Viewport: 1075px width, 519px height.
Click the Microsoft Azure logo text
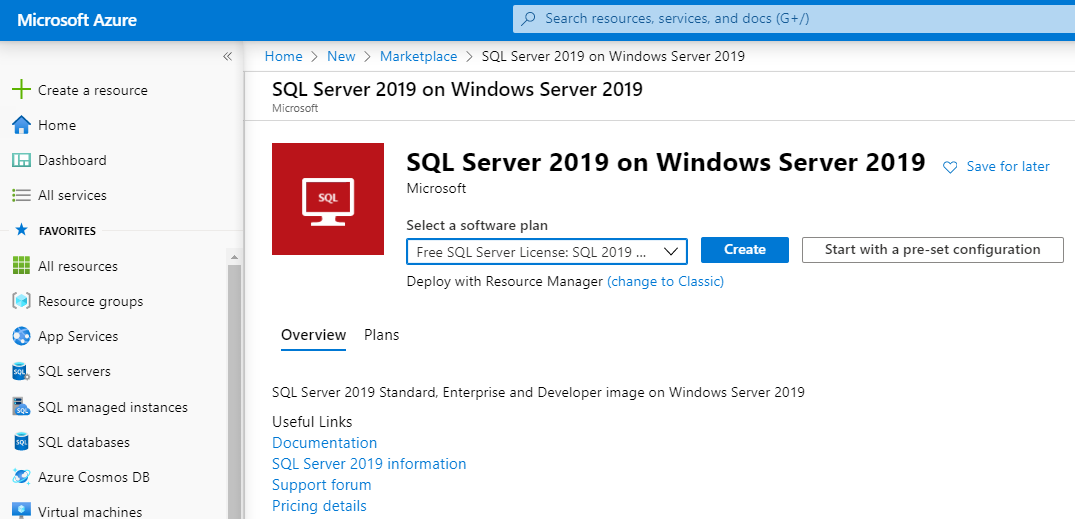coord(77,20)
